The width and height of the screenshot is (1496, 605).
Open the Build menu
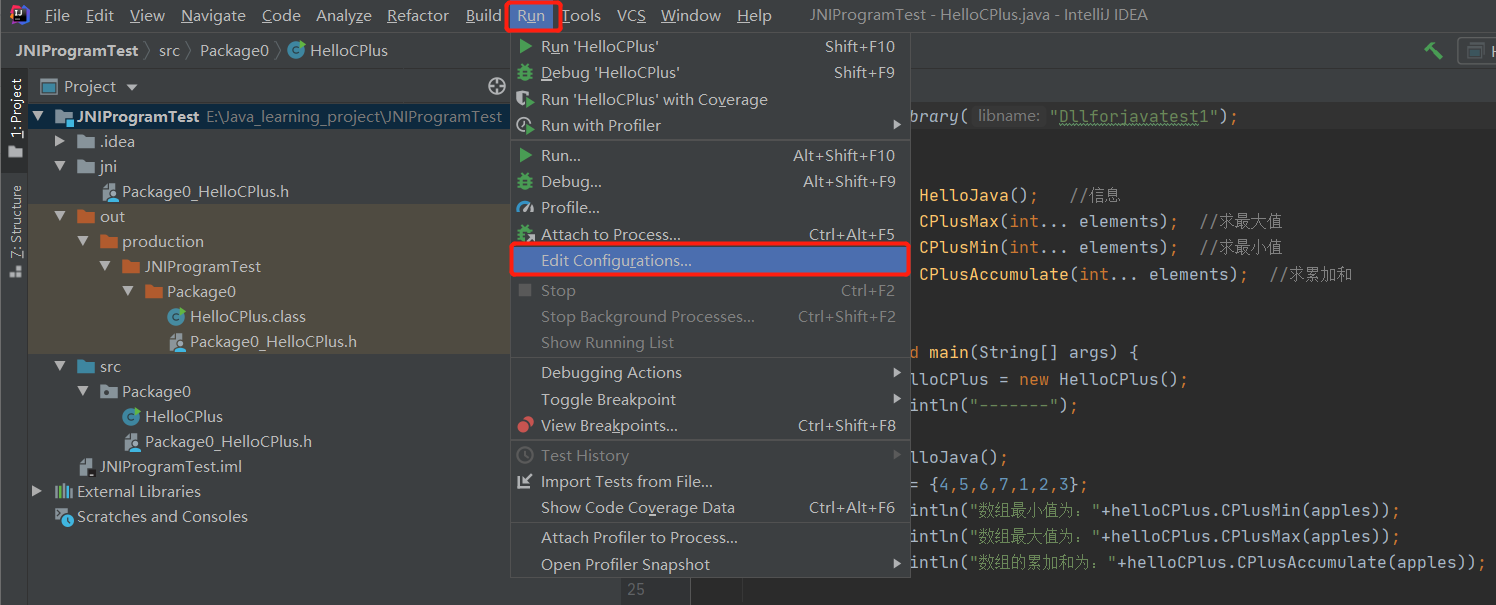click(x=484, y=15)
